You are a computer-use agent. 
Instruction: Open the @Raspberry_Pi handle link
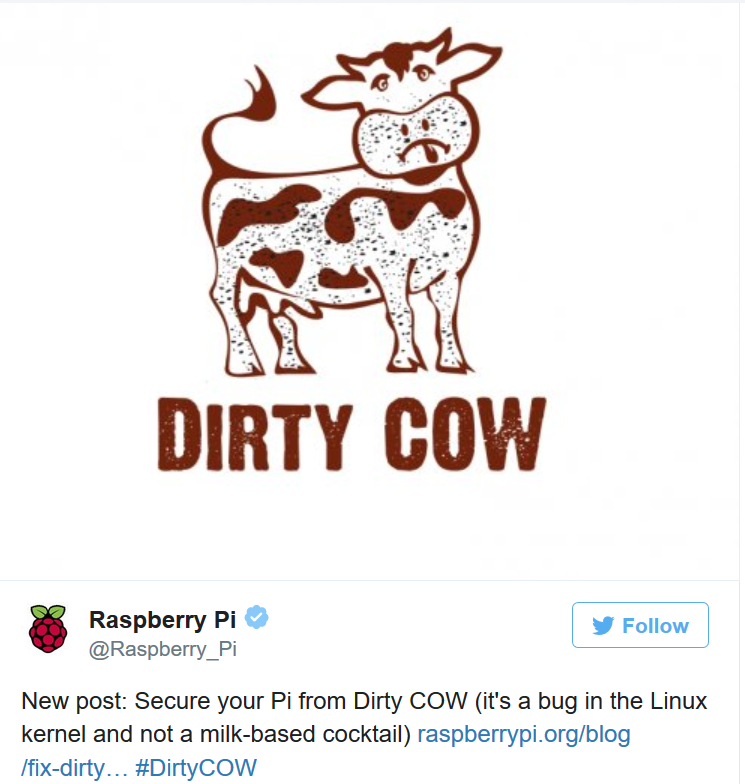162,649
